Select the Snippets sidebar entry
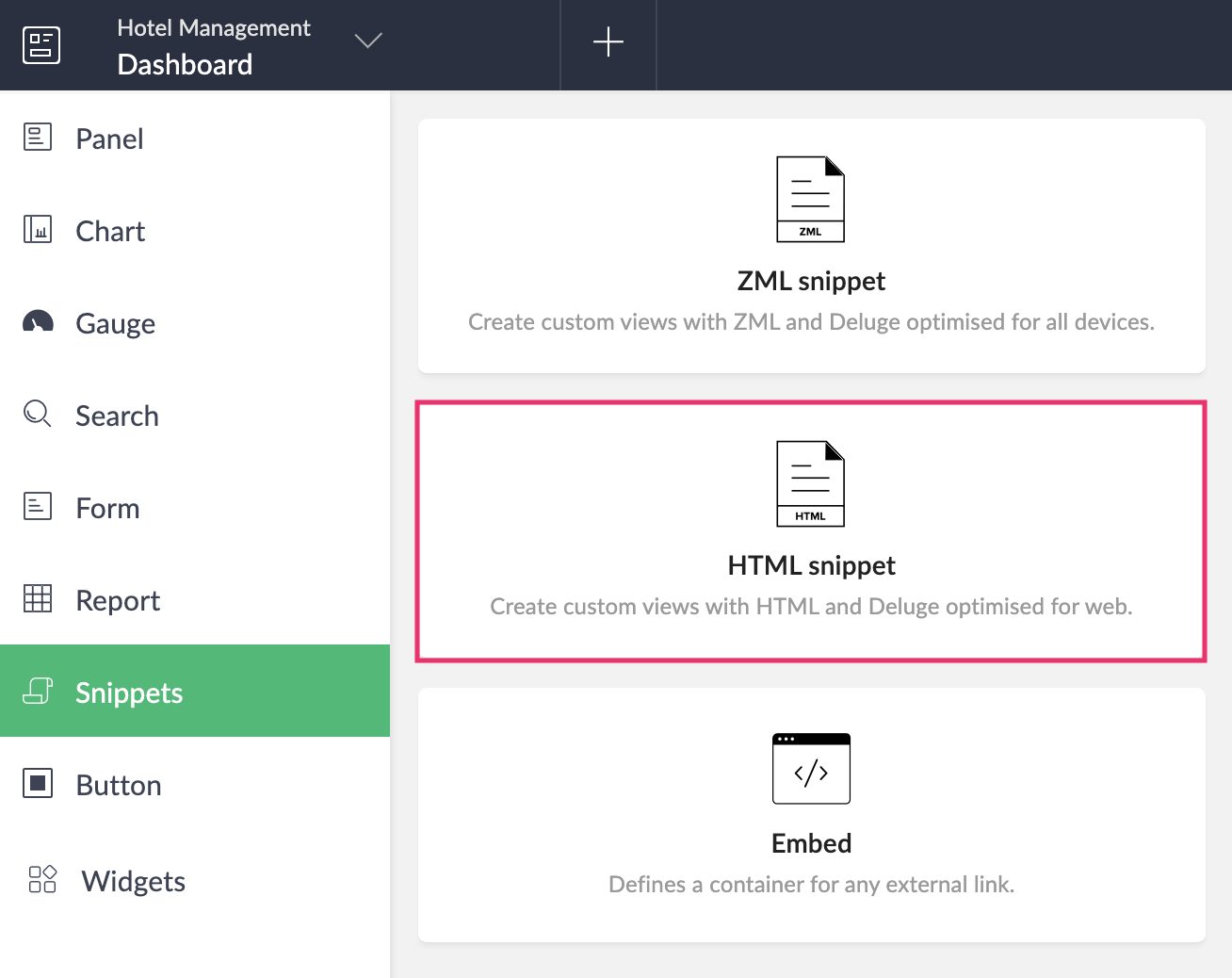Image resolution: width=1232 pixels, height=978 pixels. [195, 691]
